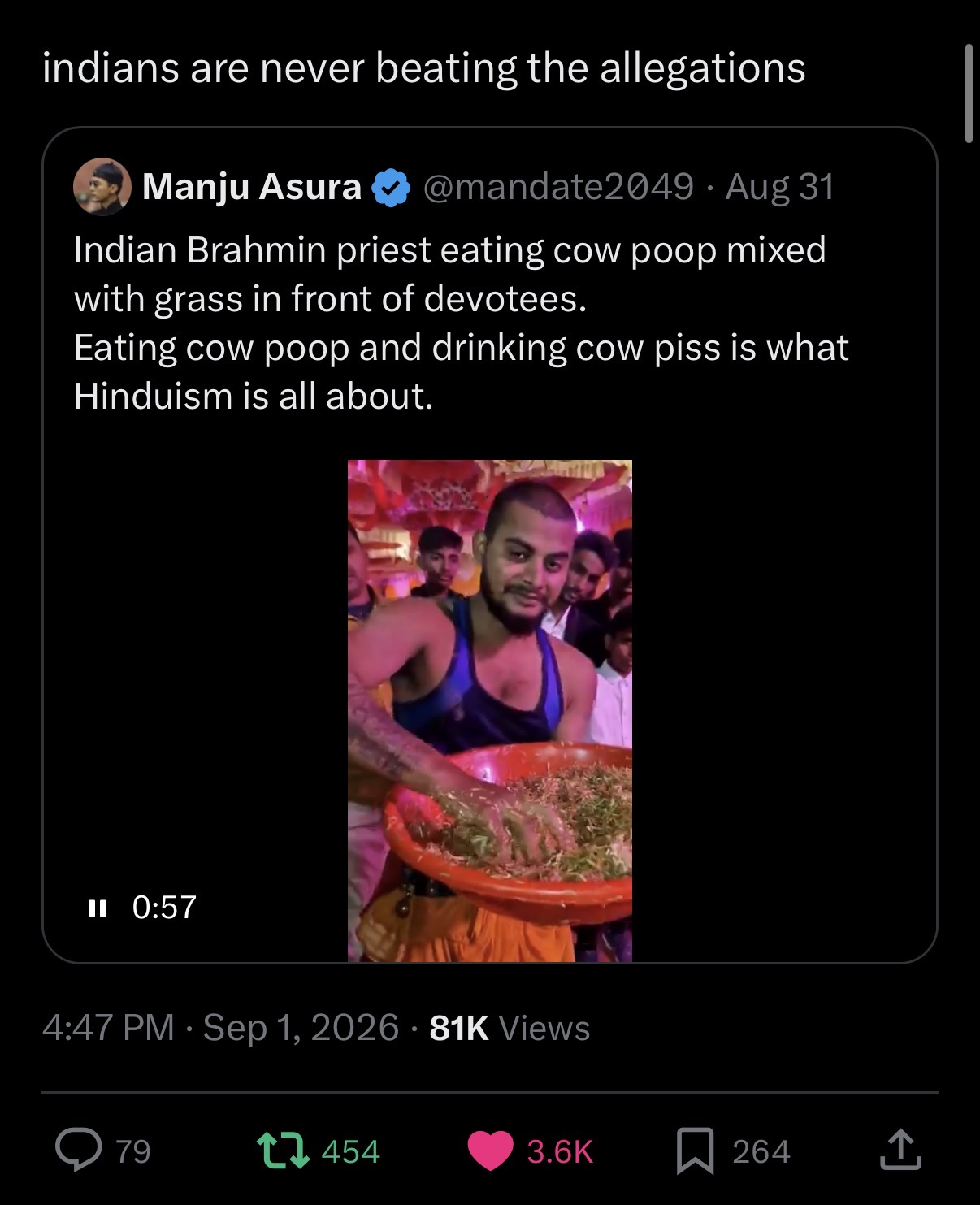Open quoted post text about Brahmin priest
The image size is (980, 1205).
462,323
